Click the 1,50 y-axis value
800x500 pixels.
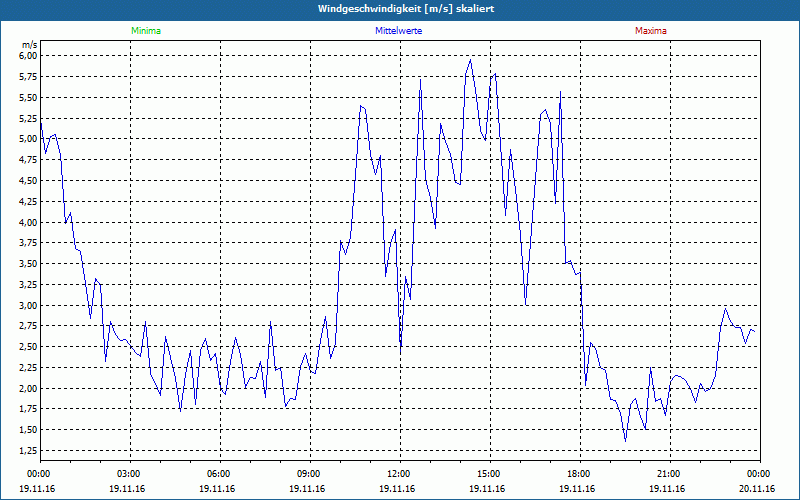[x=29, y=430]
